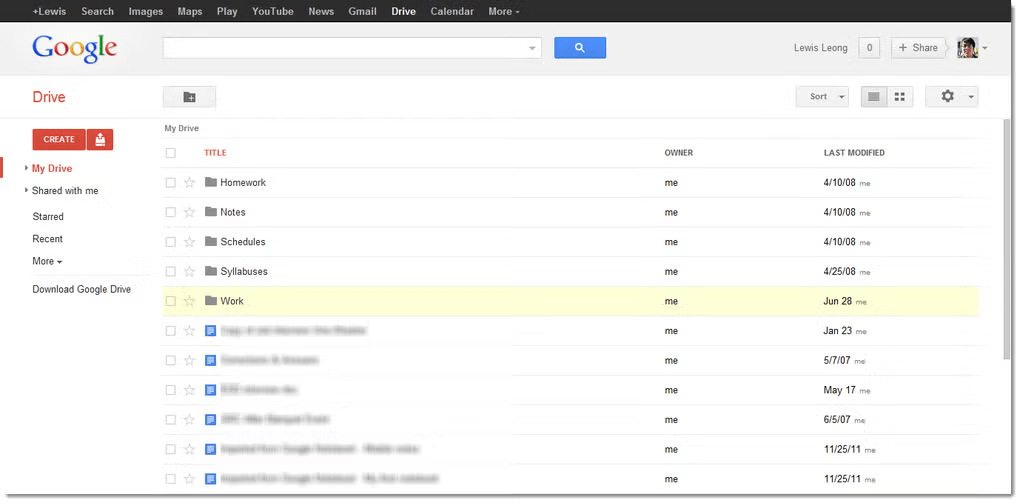
Task: Open the search options dropdown arrow
Action: coord(532,48)
